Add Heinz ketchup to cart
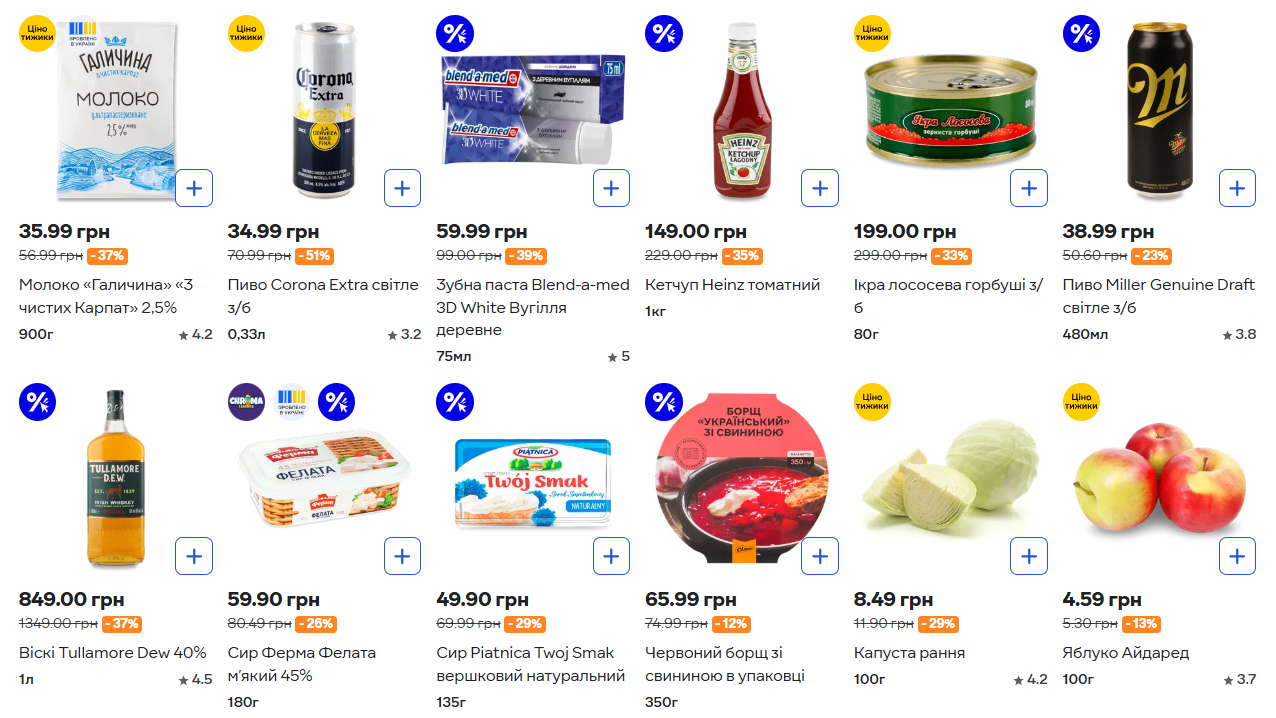 [820, 188]
